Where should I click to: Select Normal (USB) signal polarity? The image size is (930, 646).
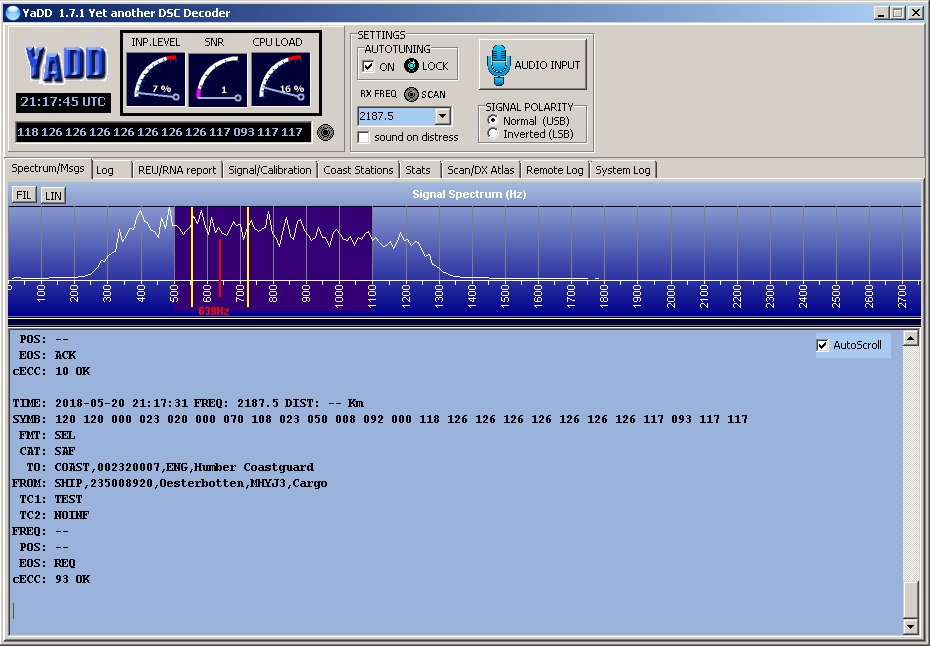click(x=492, y=120)
